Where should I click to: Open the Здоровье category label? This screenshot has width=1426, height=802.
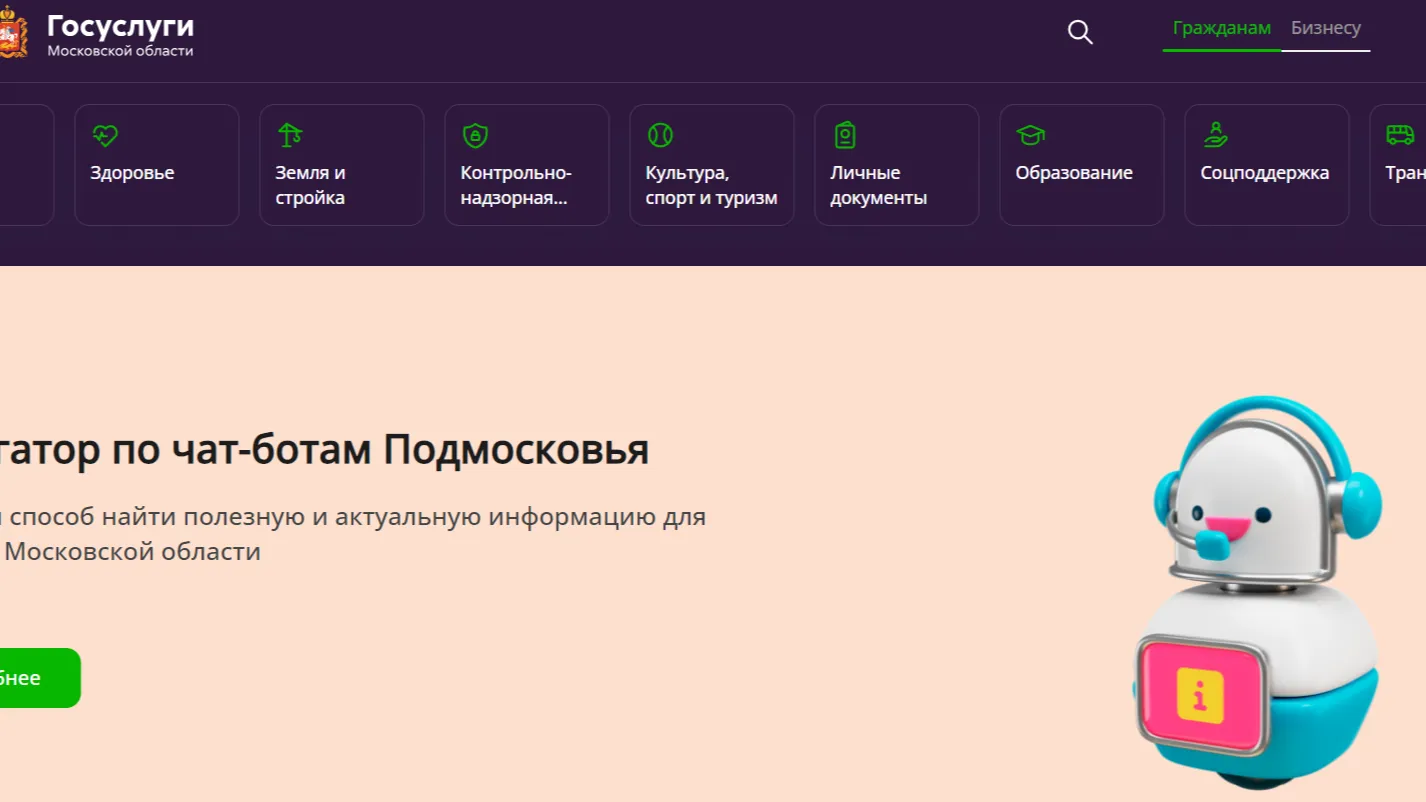point(132,173)
